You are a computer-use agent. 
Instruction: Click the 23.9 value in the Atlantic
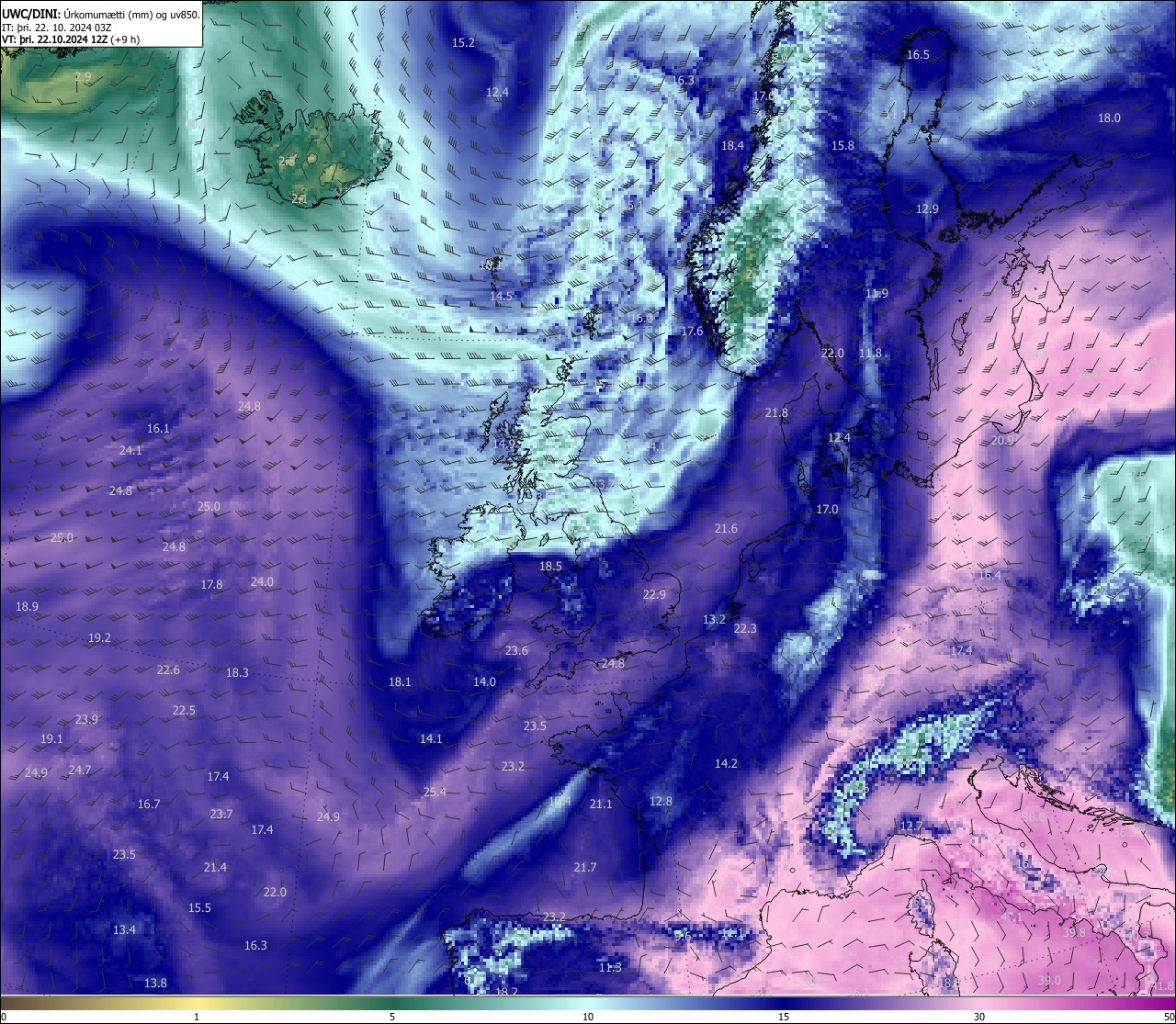86,720
